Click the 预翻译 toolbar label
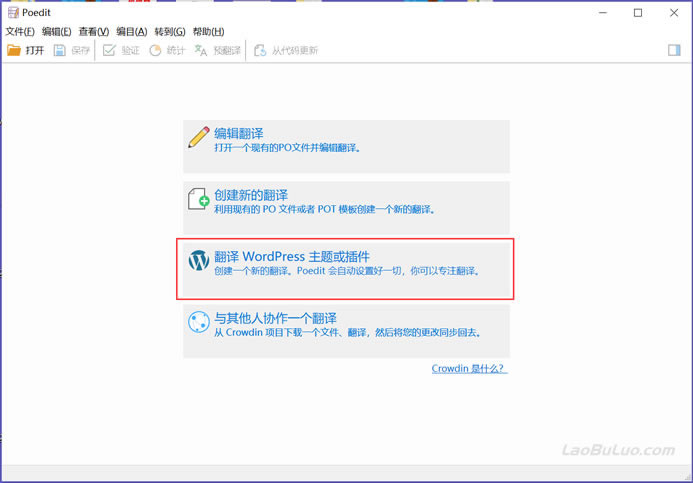The width and height of the screenshot is (693, 483). [x=227, y=50]
